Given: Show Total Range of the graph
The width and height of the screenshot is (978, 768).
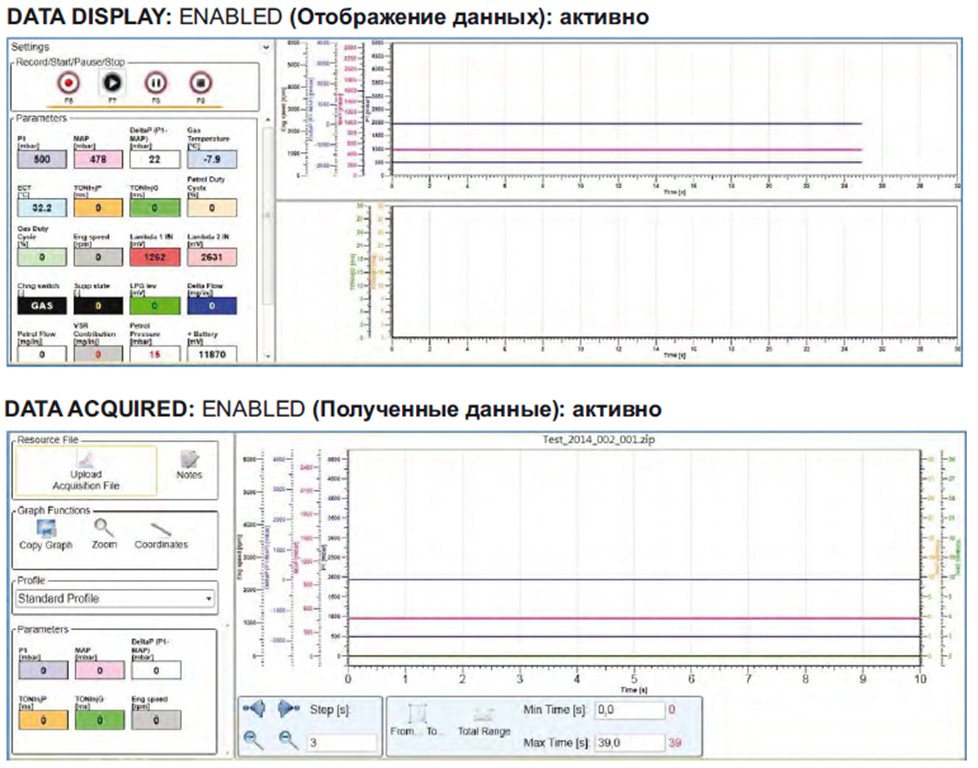Looking at the screenshot, I should (485, 714).
